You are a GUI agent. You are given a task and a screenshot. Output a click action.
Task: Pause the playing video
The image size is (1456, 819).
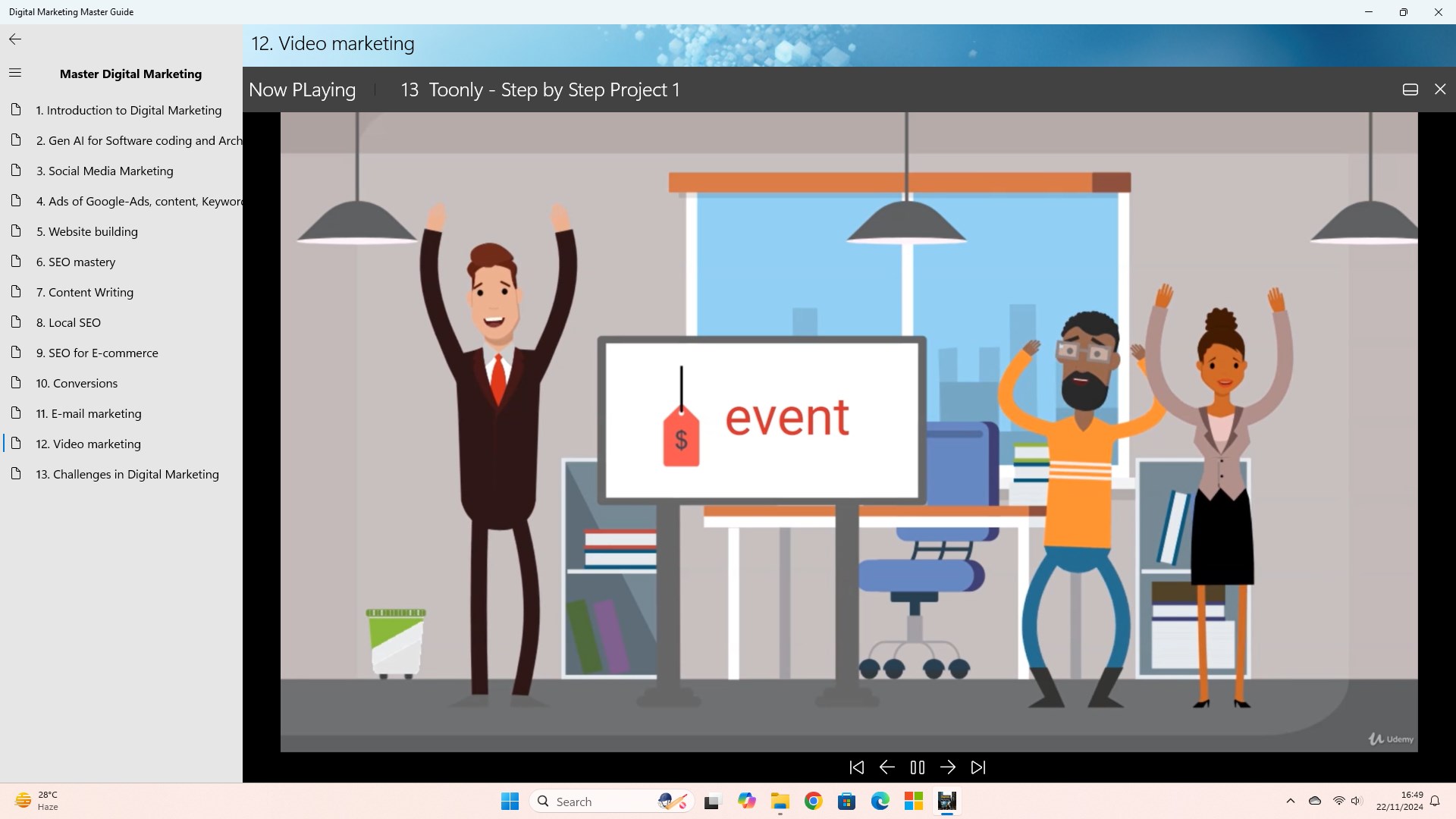coord(917,767)
